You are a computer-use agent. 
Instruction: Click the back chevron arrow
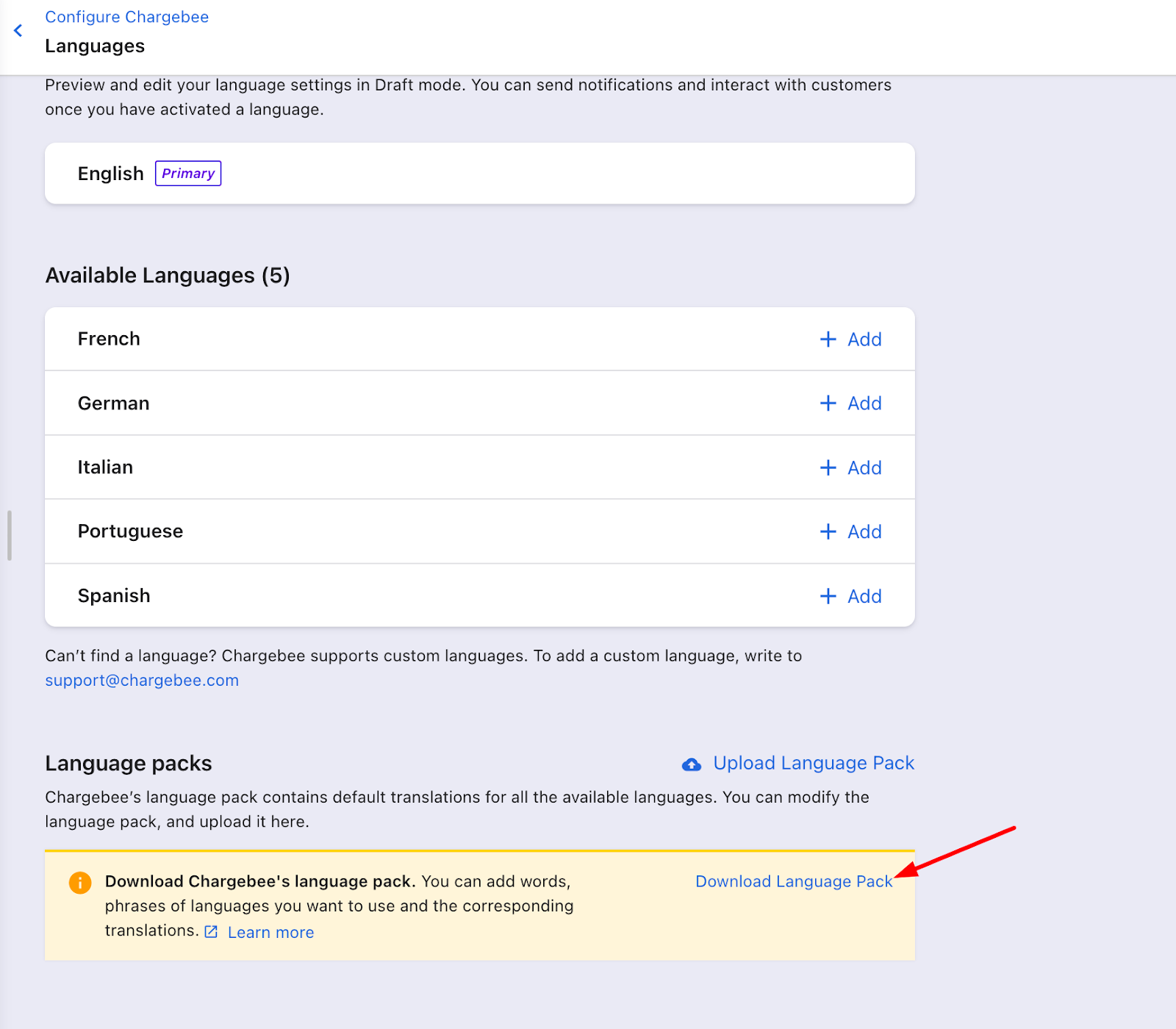(x=18, y=30)
